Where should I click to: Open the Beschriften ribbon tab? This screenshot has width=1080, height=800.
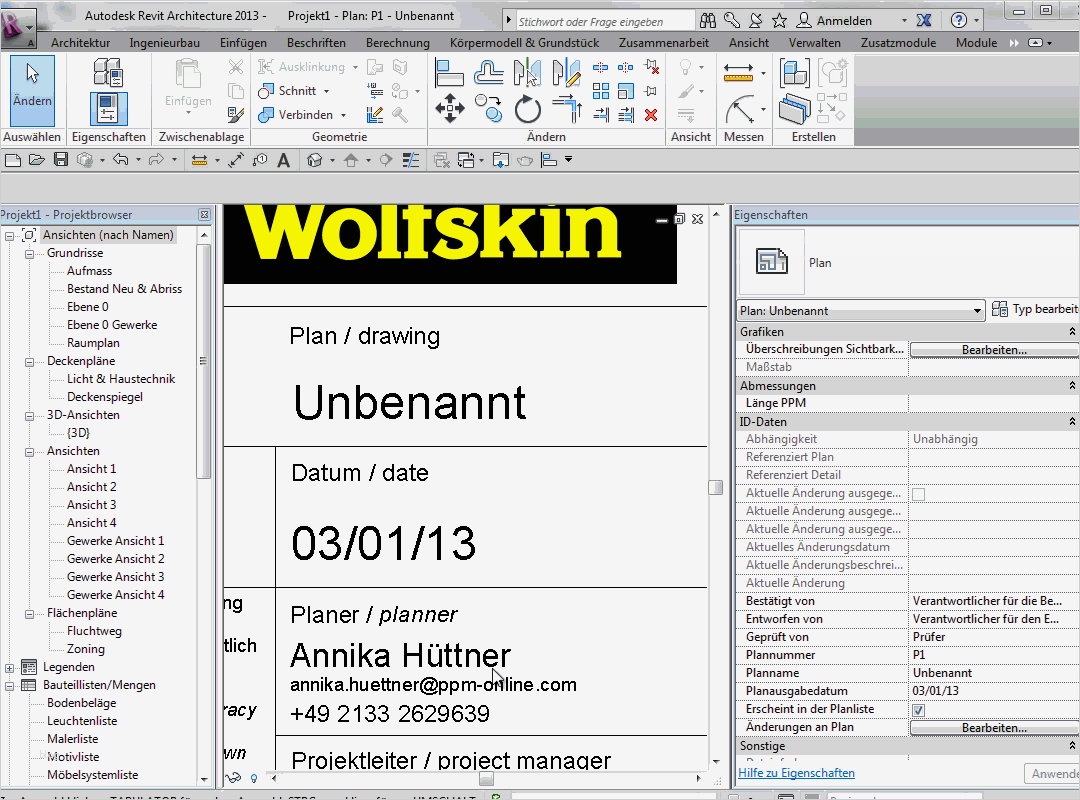pos(316,43)
